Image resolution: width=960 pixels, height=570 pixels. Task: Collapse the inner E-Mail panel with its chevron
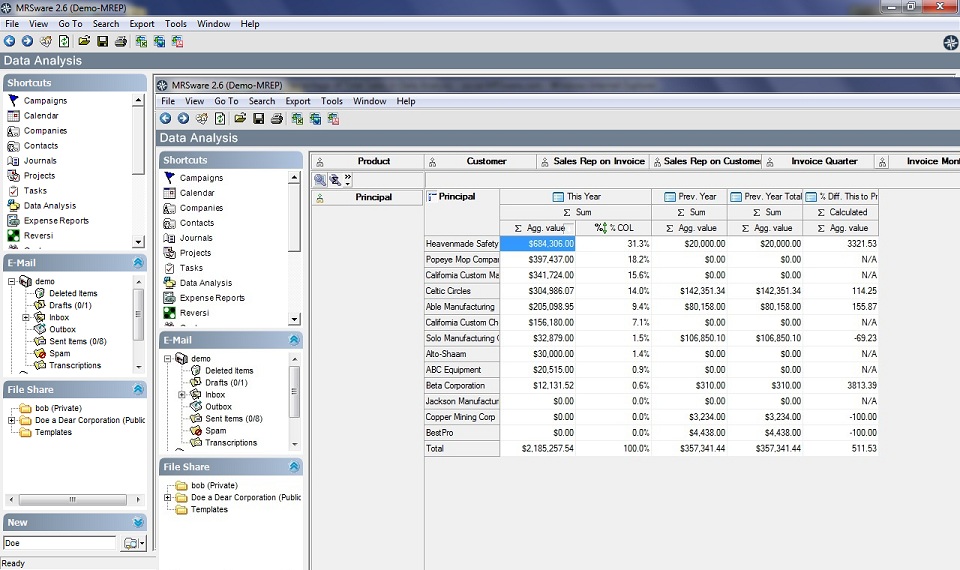294,340
